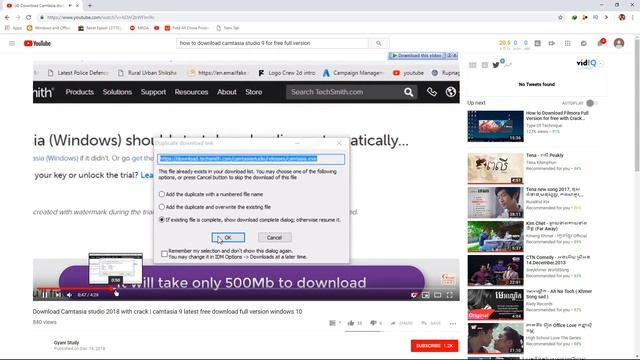Open CTN Comedy video thumbnail
The width and height of the screenshot is (640, 360).
click(x=495, y=271)
